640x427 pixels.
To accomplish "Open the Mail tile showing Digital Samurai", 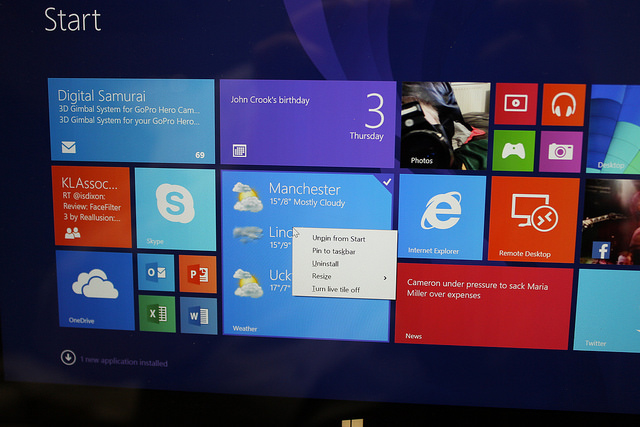I will [131, 121].
